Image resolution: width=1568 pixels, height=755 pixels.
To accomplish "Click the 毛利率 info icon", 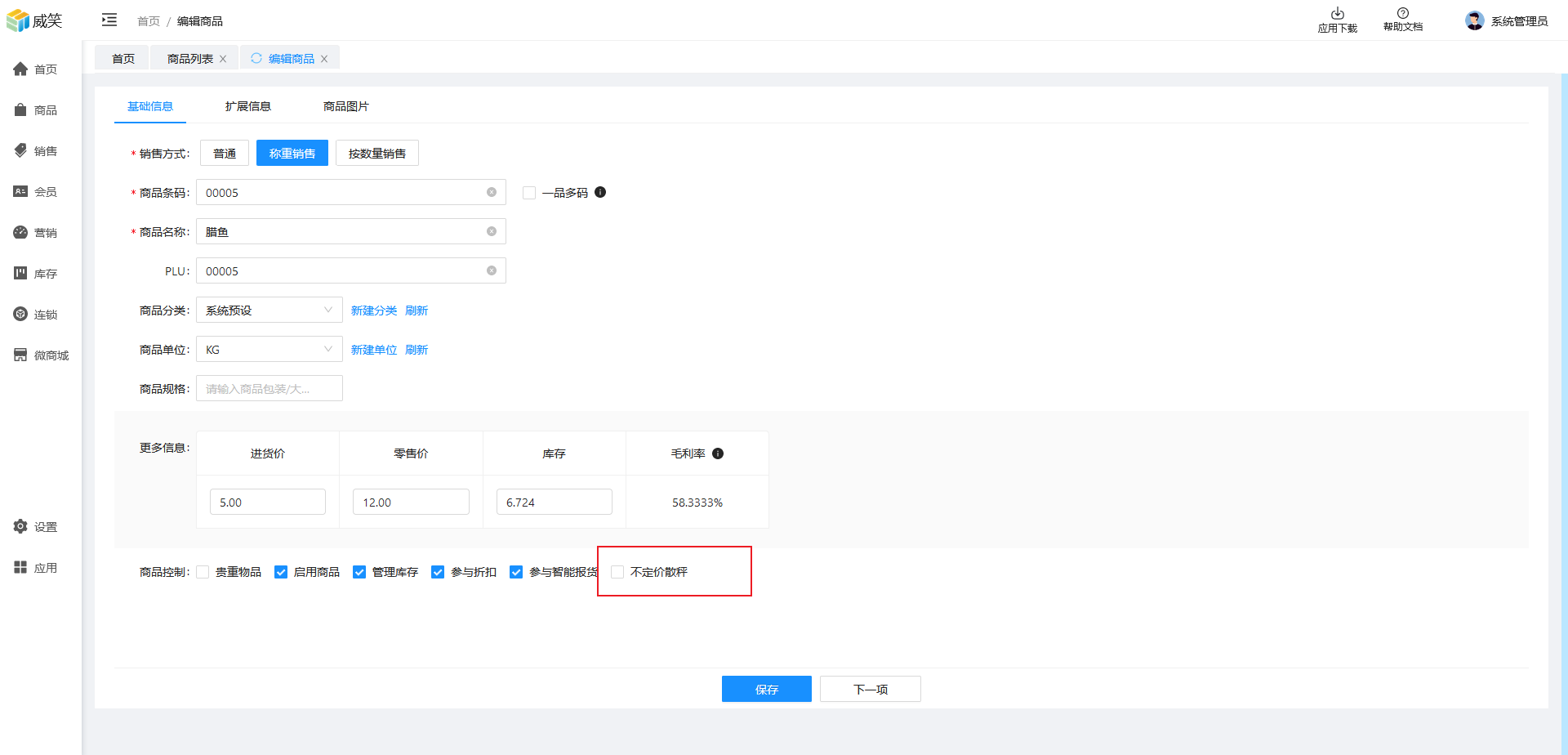I will (x=718, y=453).
